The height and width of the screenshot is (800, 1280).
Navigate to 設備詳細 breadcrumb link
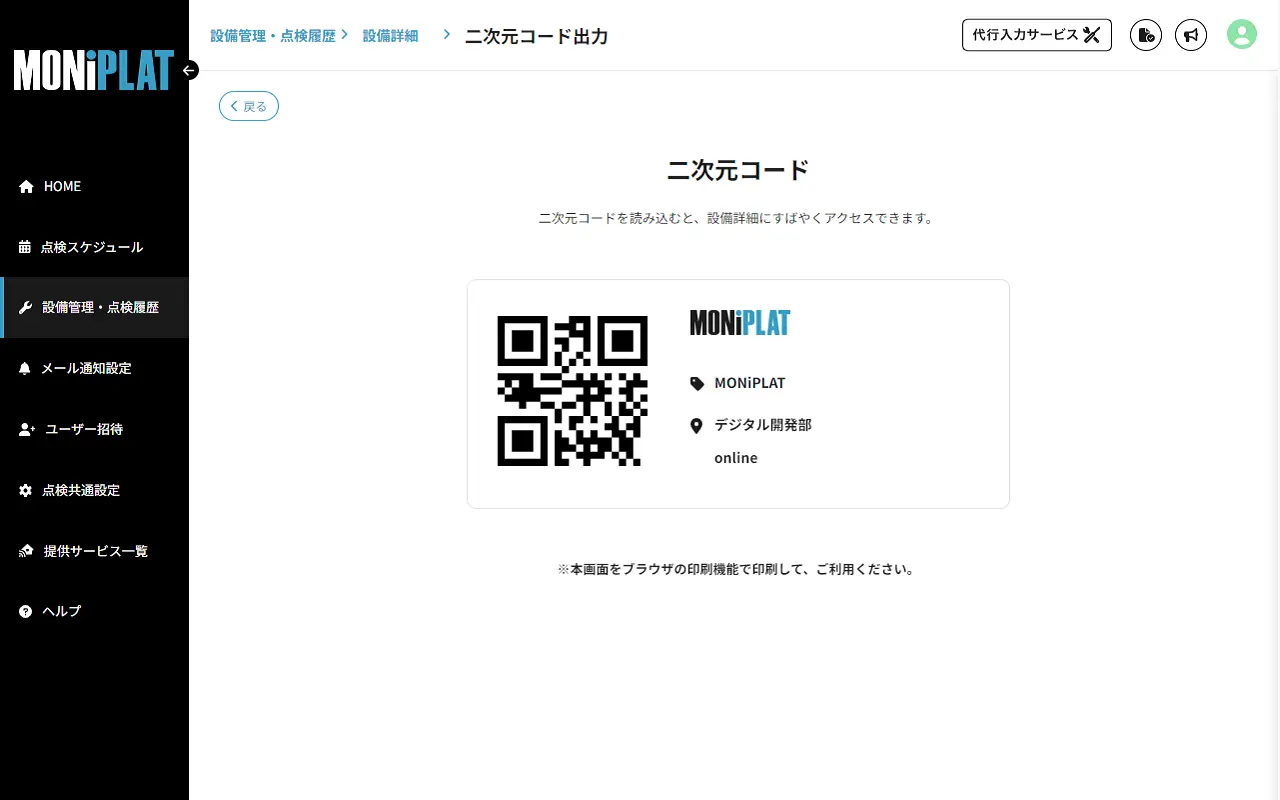click(x=391, y=34)
